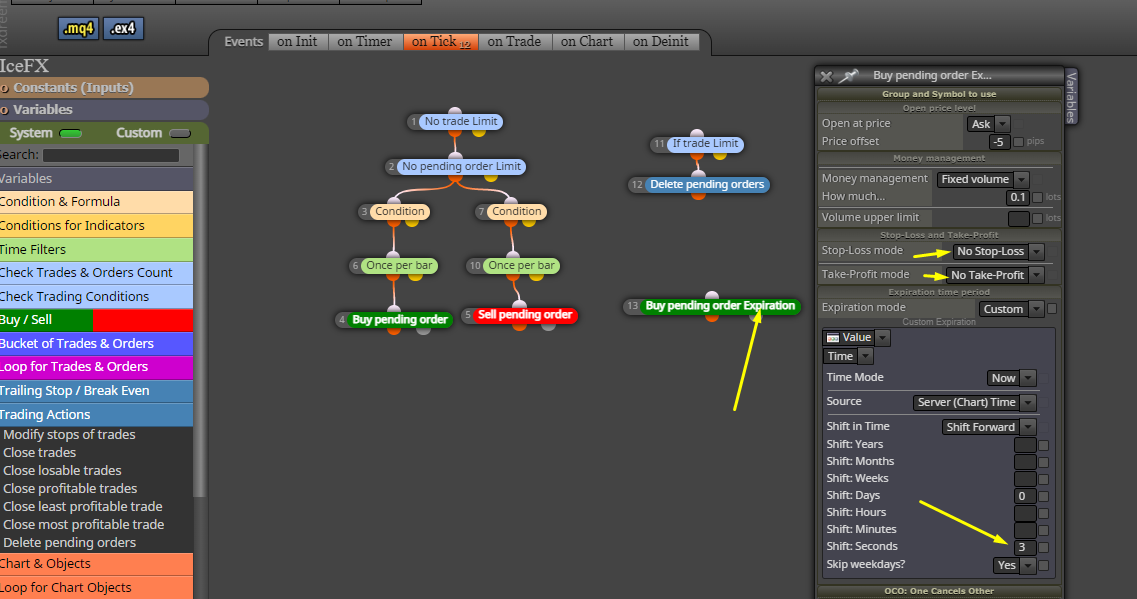Open the Expiration mode Custom dropdown
Image resolution: width=1137 pixels, height=599 pixels.
pos(1011,309)
